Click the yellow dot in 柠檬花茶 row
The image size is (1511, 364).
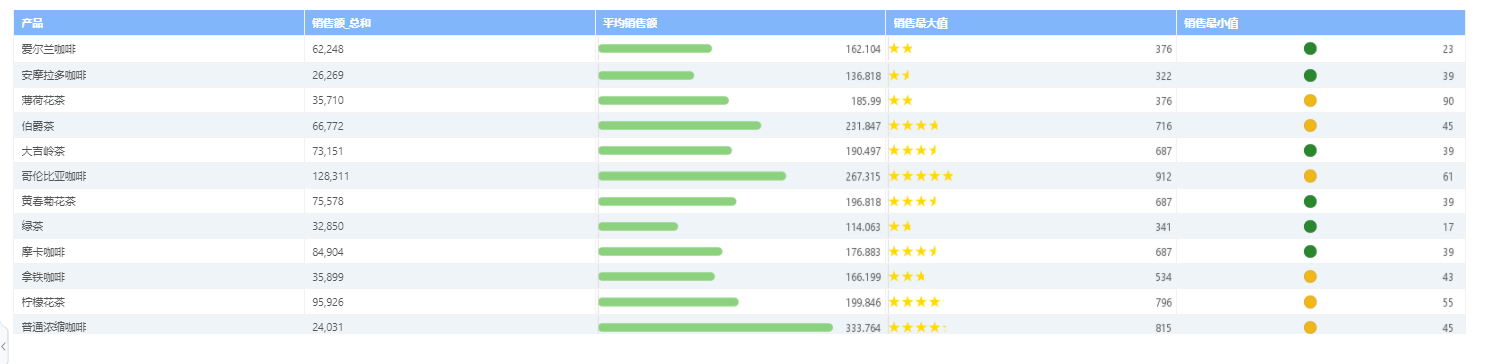click(x=1310, y=302)
